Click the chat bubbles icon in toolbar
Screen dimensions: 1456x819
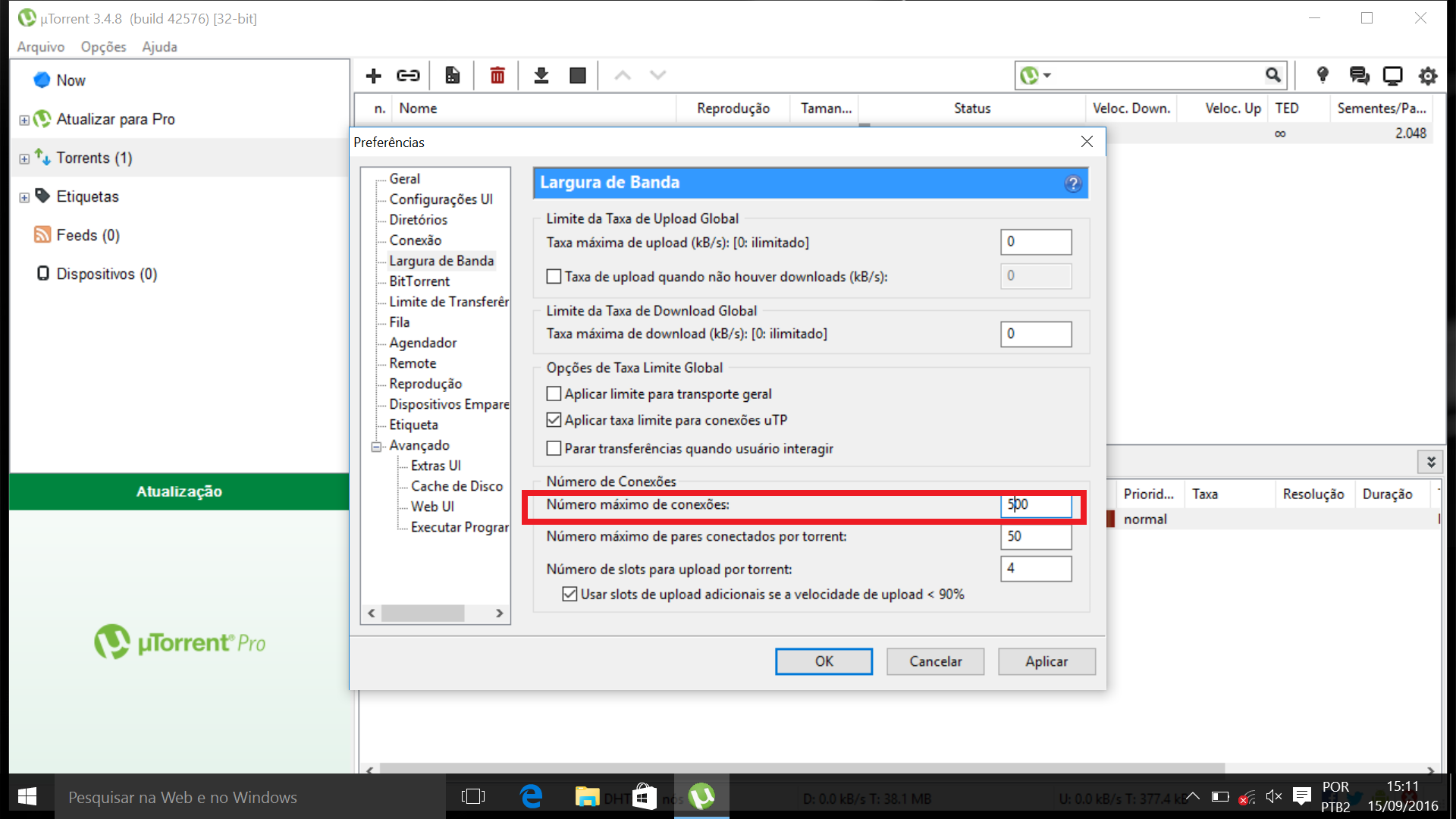click(1359, 75)
